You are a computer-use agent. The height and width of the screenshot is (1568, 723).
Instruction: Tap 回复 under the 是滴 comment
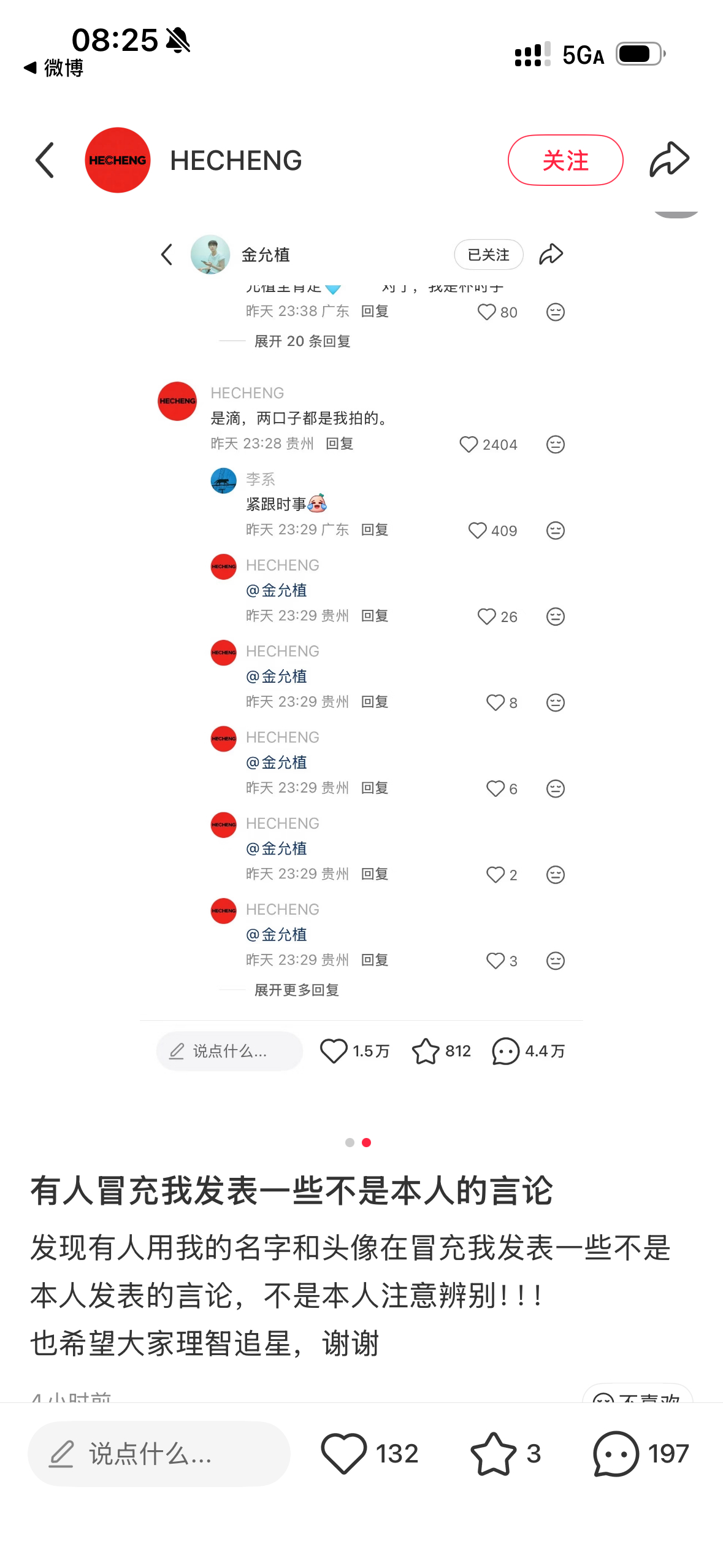tap(339, 444)
